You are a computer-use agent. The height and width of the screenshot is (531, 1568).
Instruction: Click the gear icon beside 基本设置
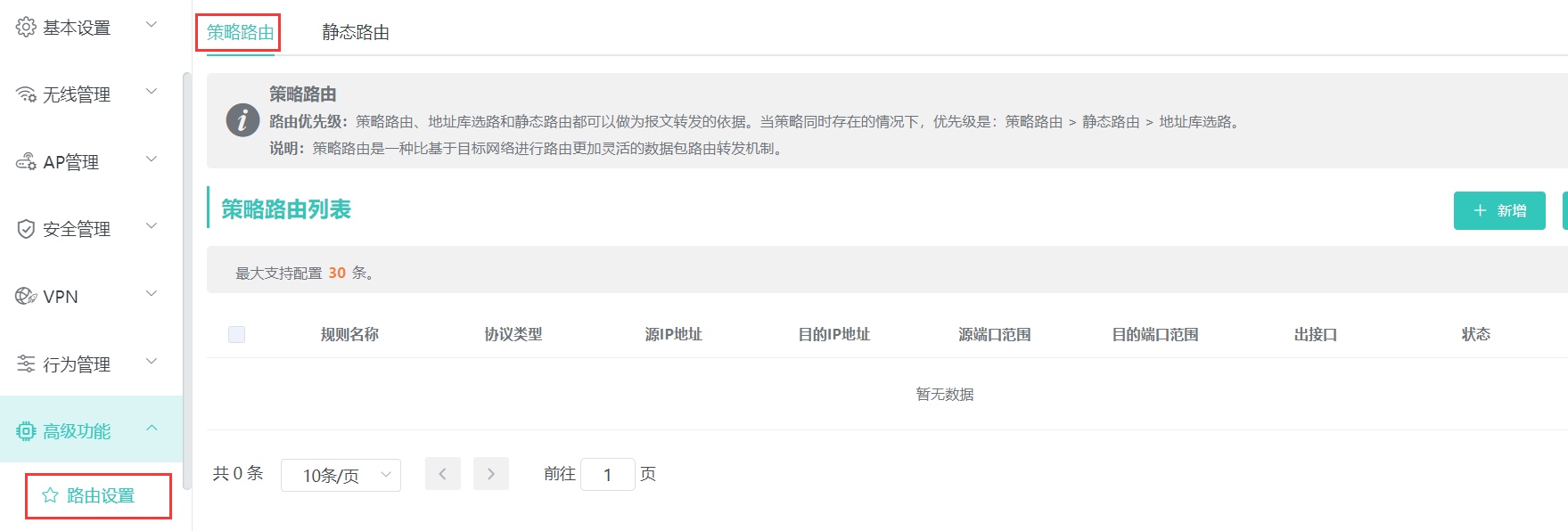coord(26,28)
